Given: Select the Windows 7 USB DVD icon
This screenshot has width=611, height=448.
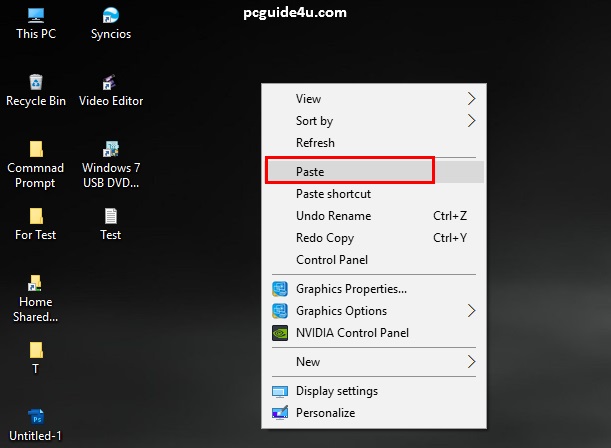Looking at the screenshot, I should point(110,151).
